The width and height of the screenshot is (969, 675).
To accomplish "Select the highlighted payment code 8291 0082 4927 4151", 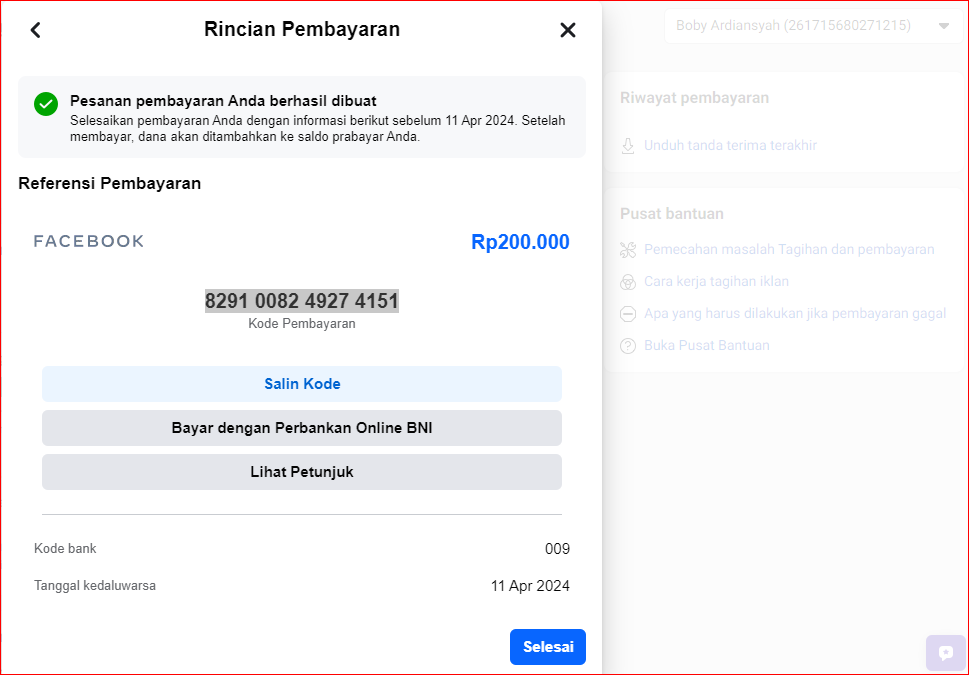I will pos(302,301).
